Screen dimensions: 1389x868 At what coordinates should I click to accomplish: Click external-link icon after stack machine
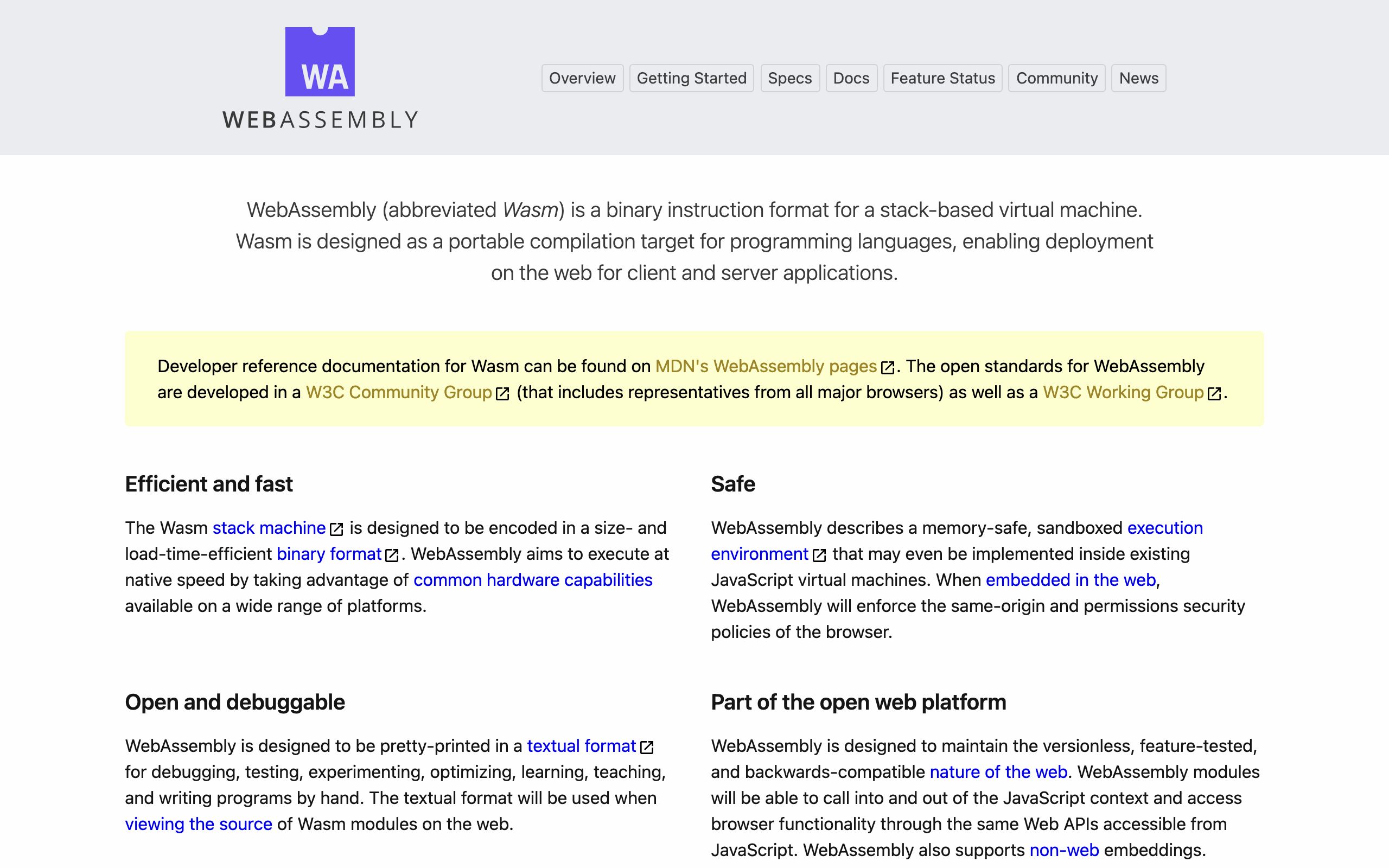(x=336, y=529)
